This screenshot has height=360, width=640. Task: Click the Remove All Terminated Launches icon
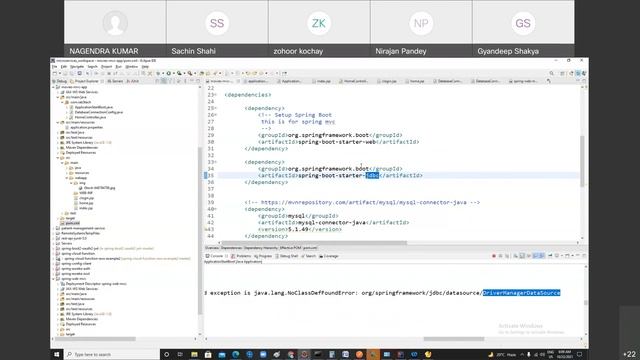coord(507,256)
